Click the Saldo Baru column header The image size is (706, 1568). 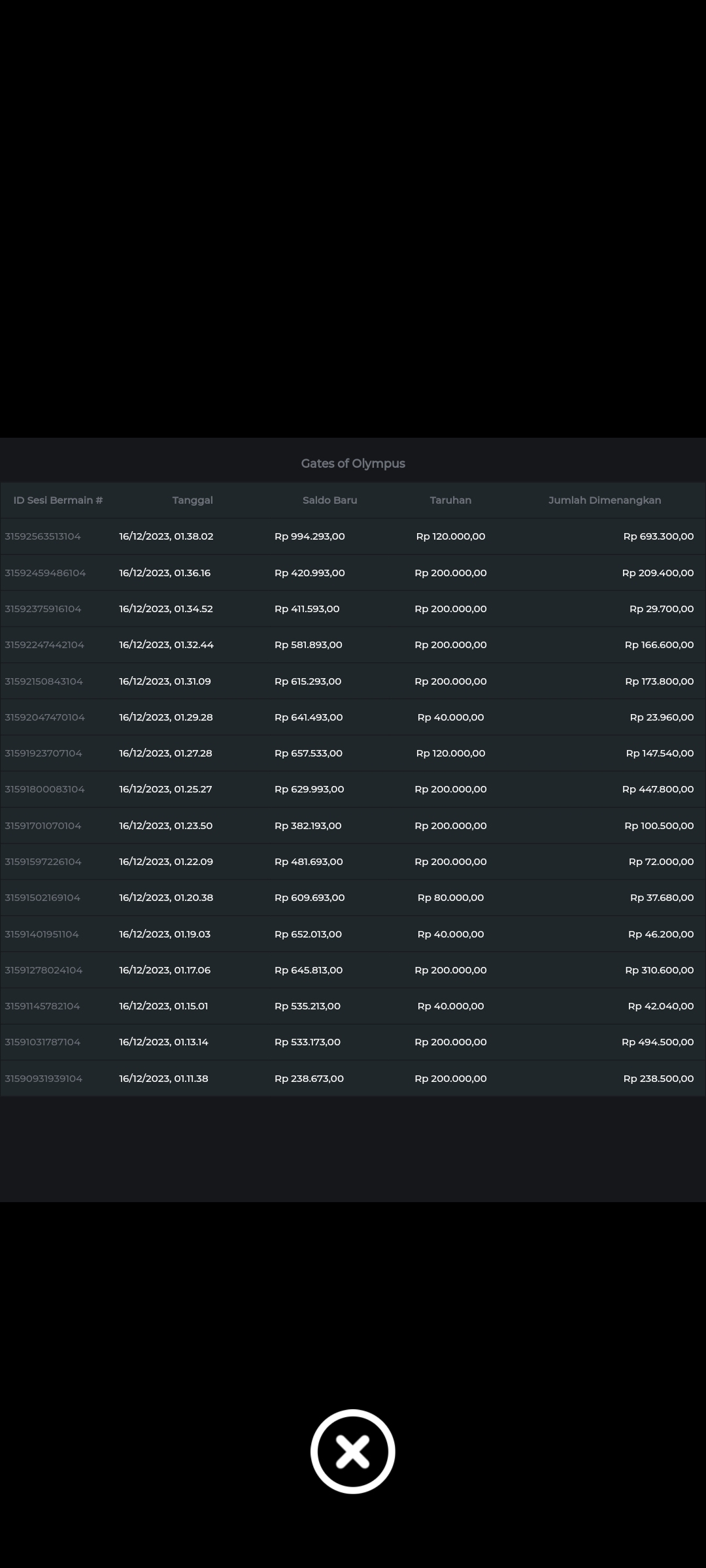(329, 500)
